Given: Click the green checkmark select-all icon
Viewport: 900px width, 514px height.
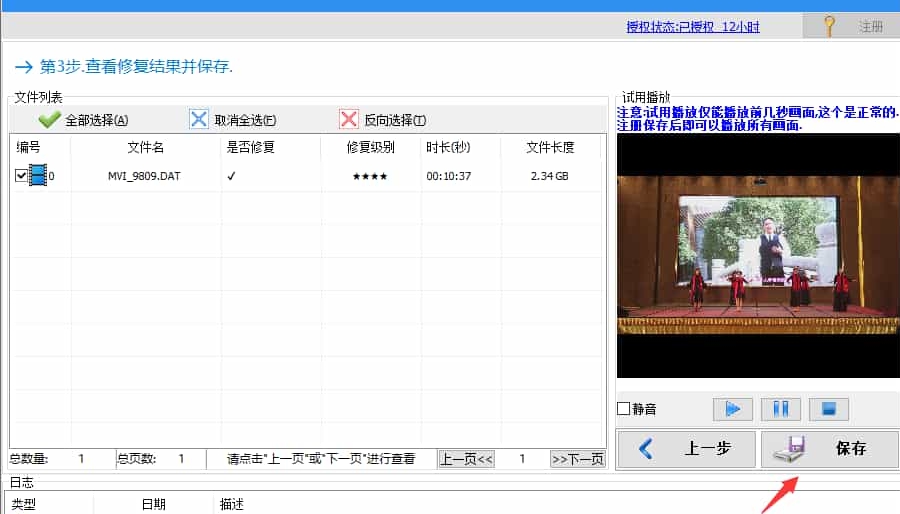Looking at the screenshot, I should 49,119.
